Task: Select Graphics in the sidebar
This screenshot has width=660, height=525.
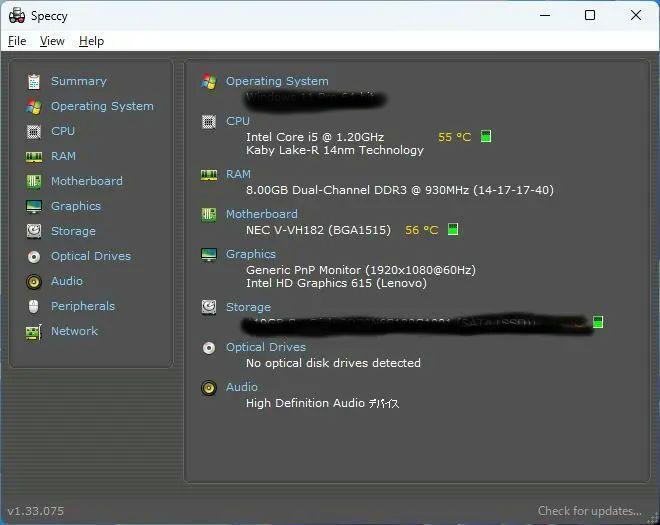Action: click(x=76, y=206)
